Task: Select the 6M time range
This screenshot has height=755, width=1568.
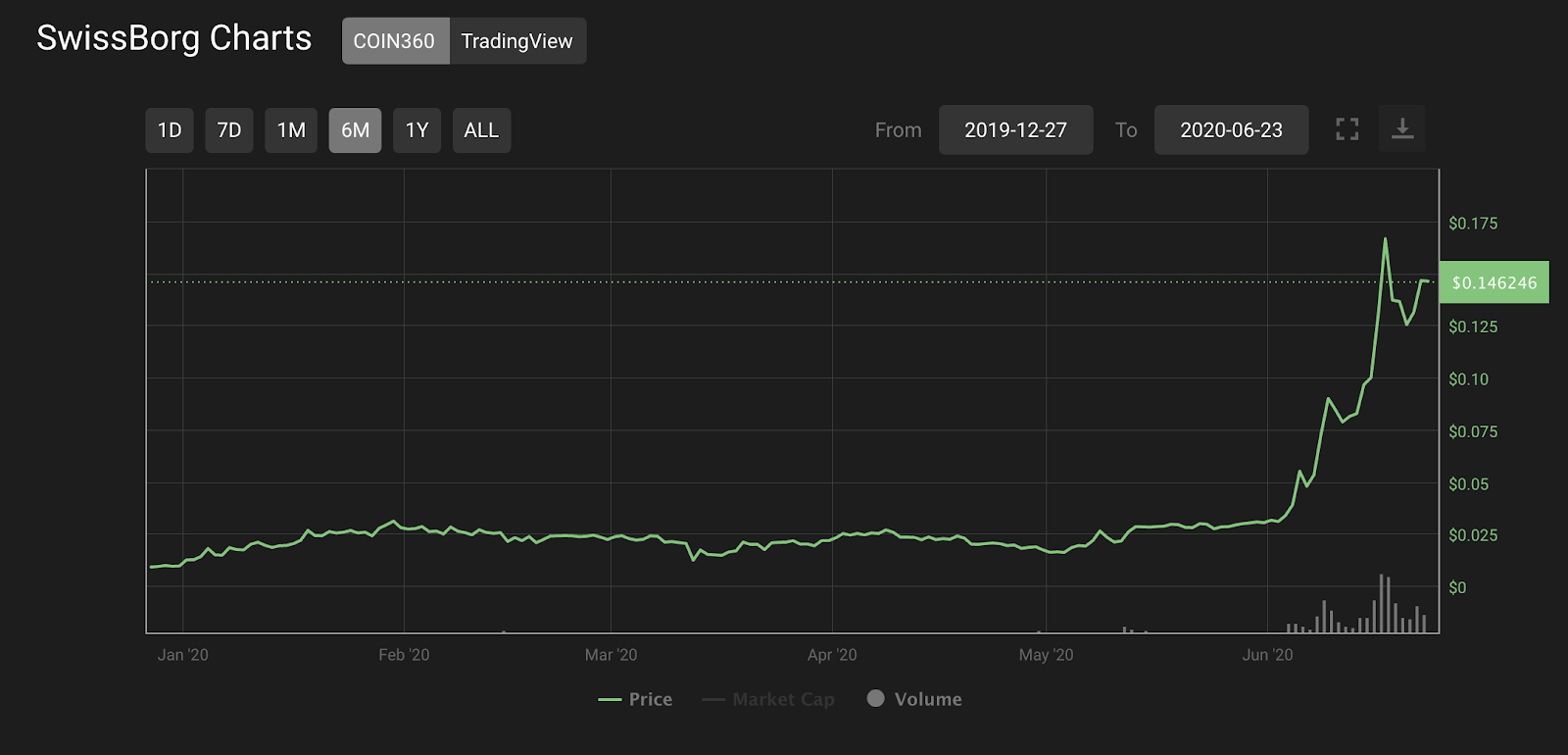Action: (x=355, y=130)
